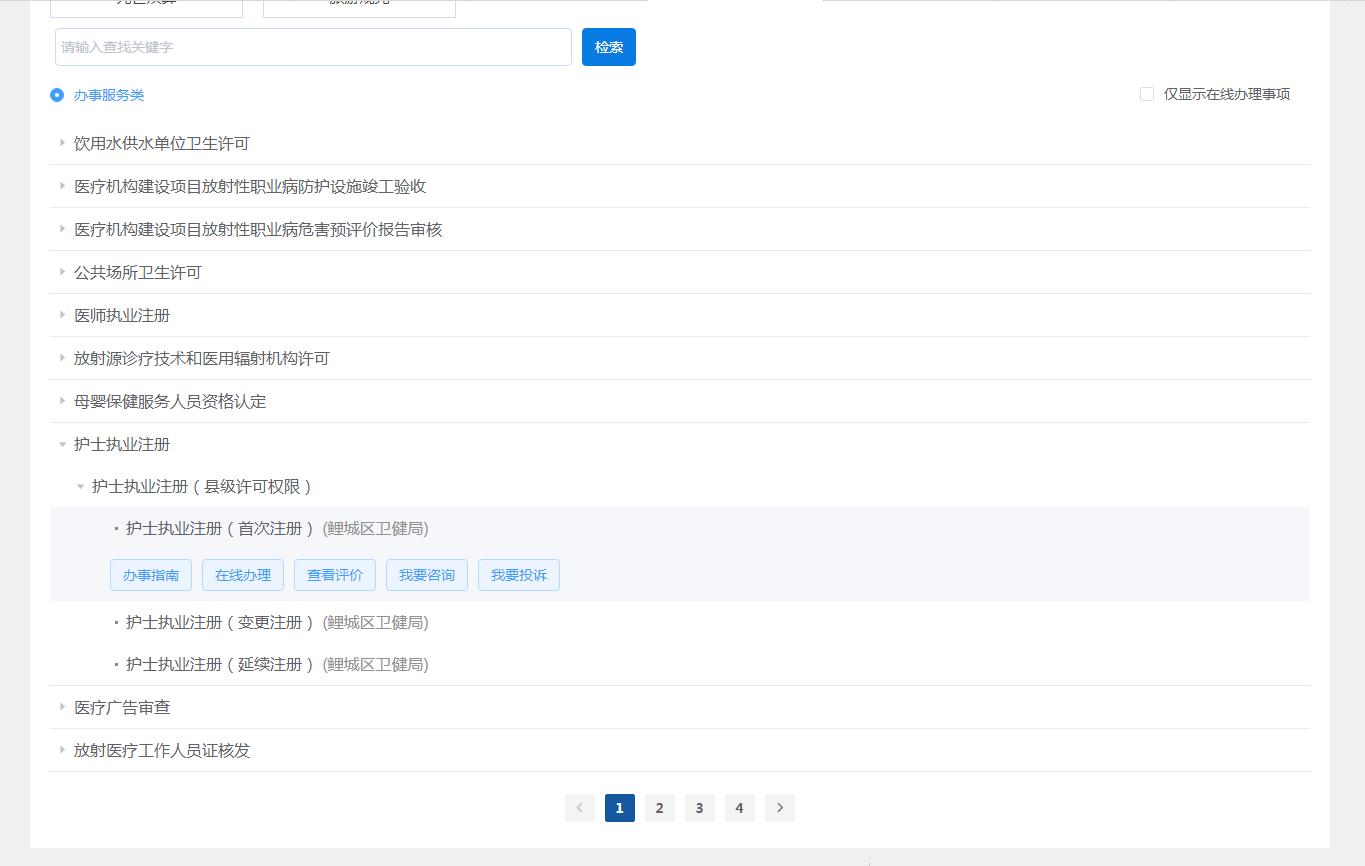Focus the keyword search input field

(x=313, y=47)
